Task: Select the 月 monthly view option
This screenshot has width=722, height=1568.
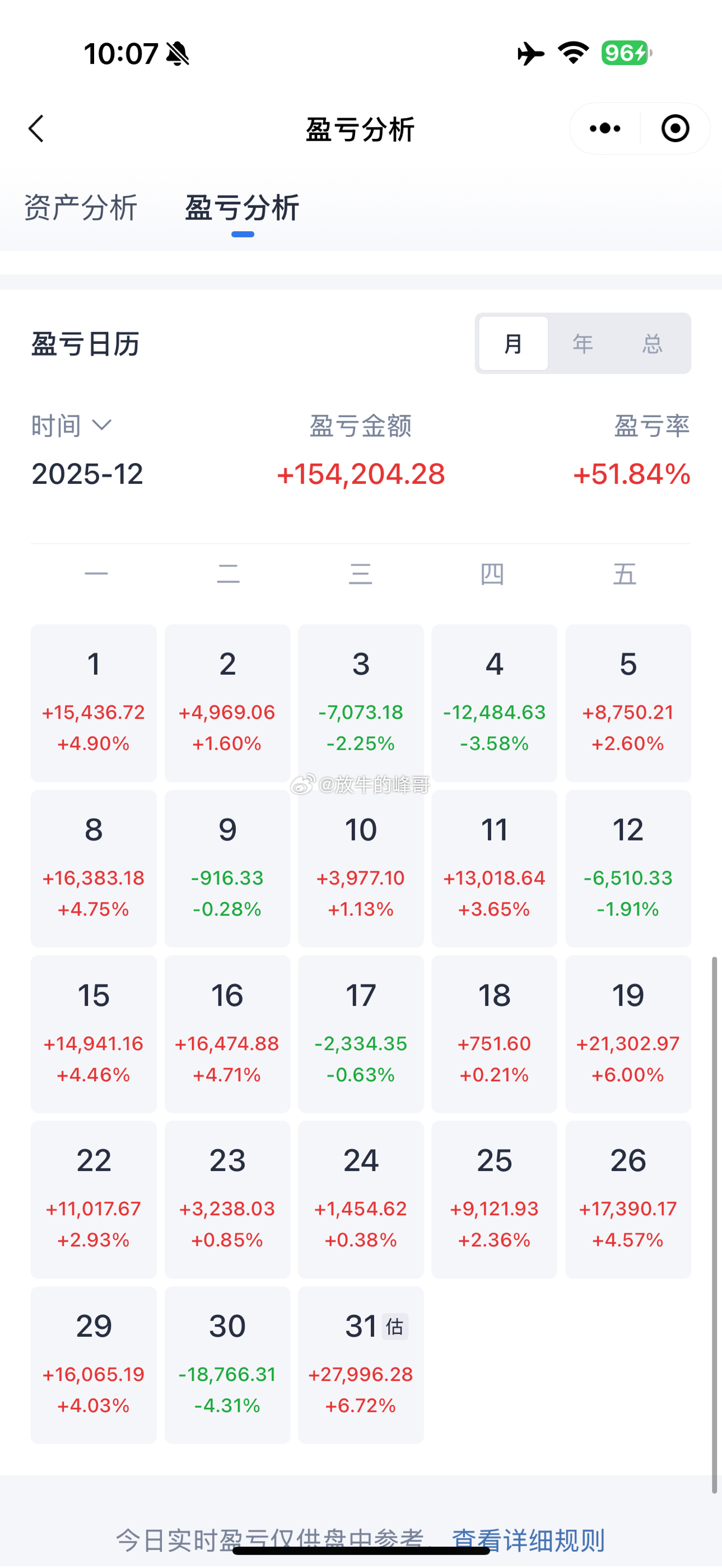Action: (x=513, y=343)
